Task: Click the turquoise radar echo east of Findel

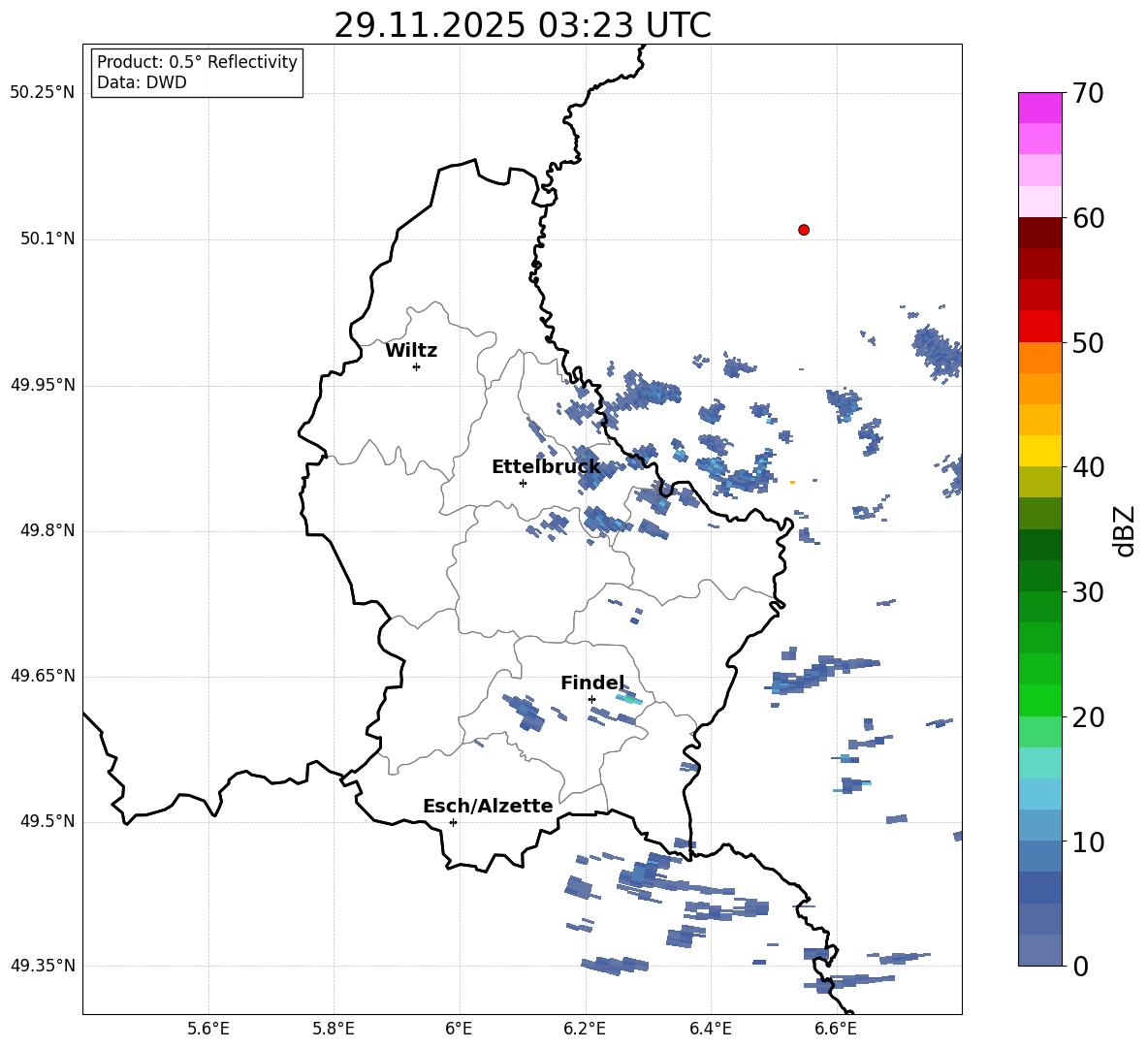Action: tap(629, 699)
